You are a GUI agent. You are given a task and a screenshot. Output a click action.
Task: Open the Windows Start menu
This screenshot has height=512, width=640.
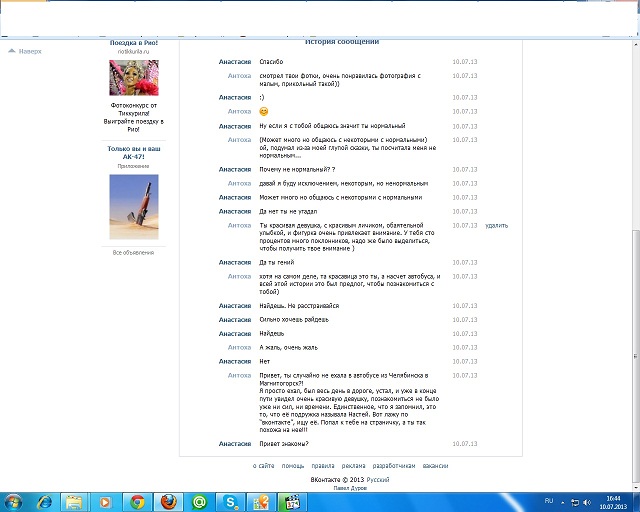coord(14,501)
